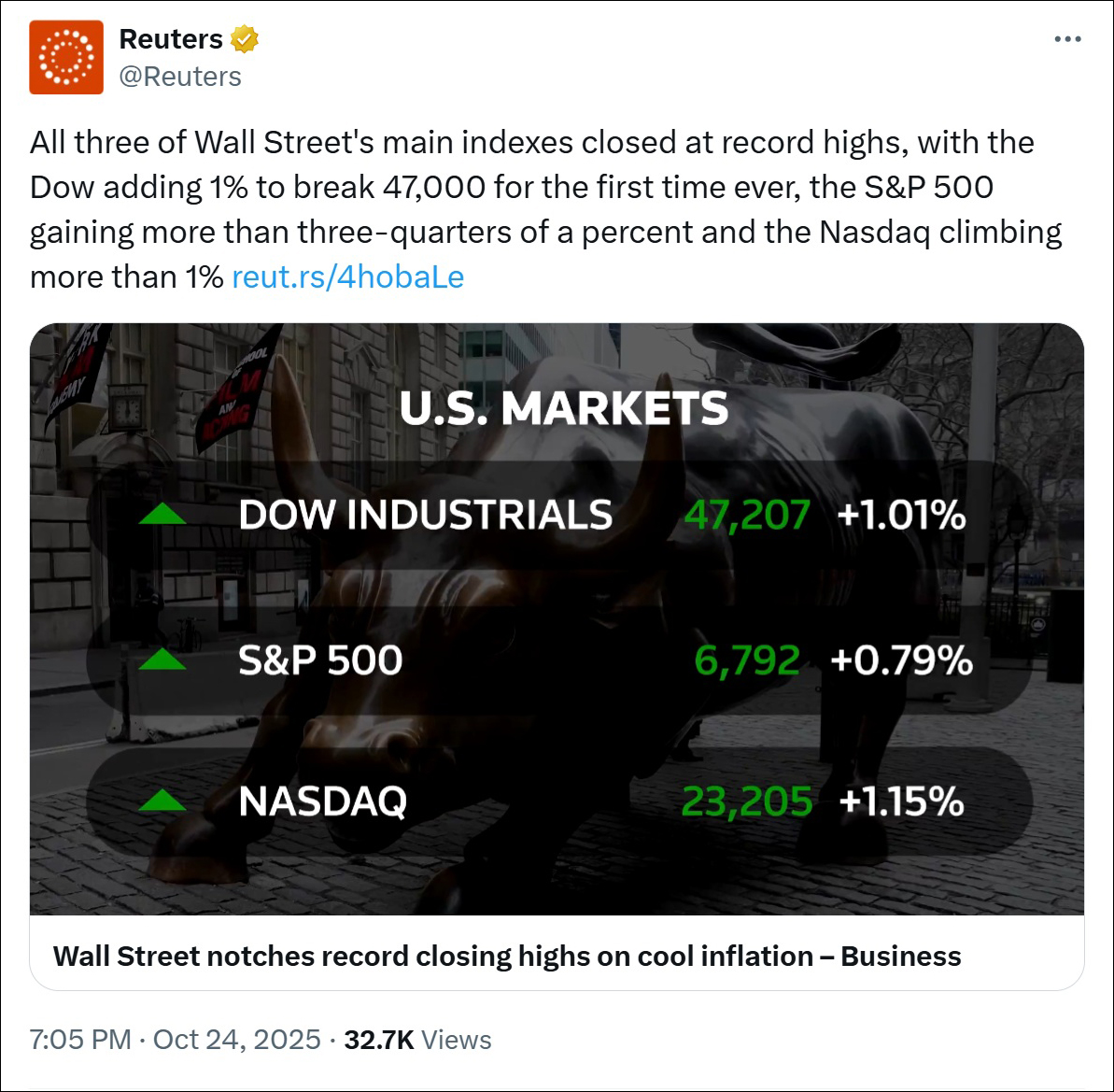
Task: Click the Reuters profile avatar logo
Action: point(66,57)
